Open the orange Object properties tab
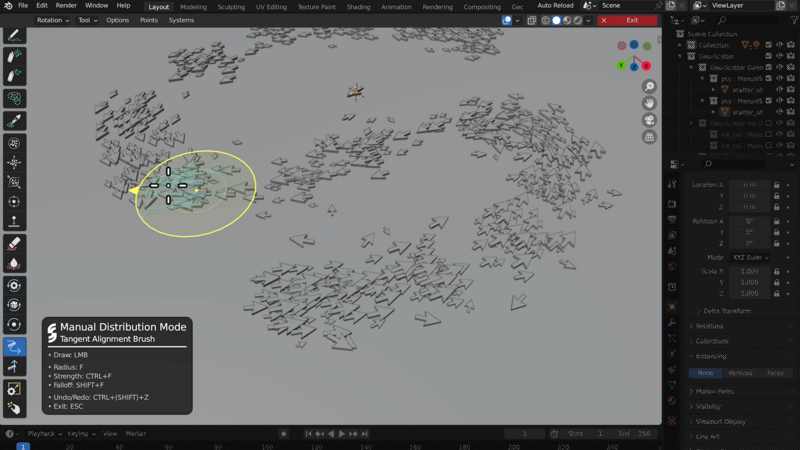Viewport: 800px width, 450px height. tap(672, 307)
